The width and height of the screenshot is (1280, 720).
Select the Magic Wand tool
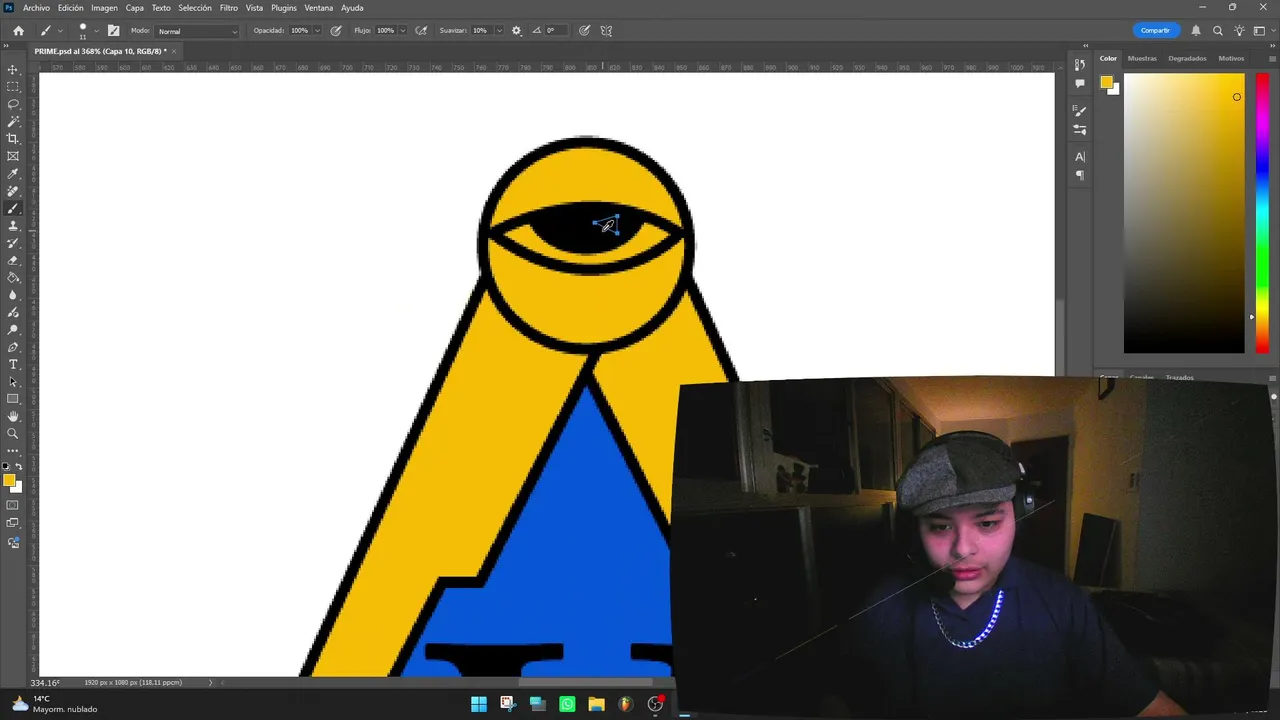13,121
